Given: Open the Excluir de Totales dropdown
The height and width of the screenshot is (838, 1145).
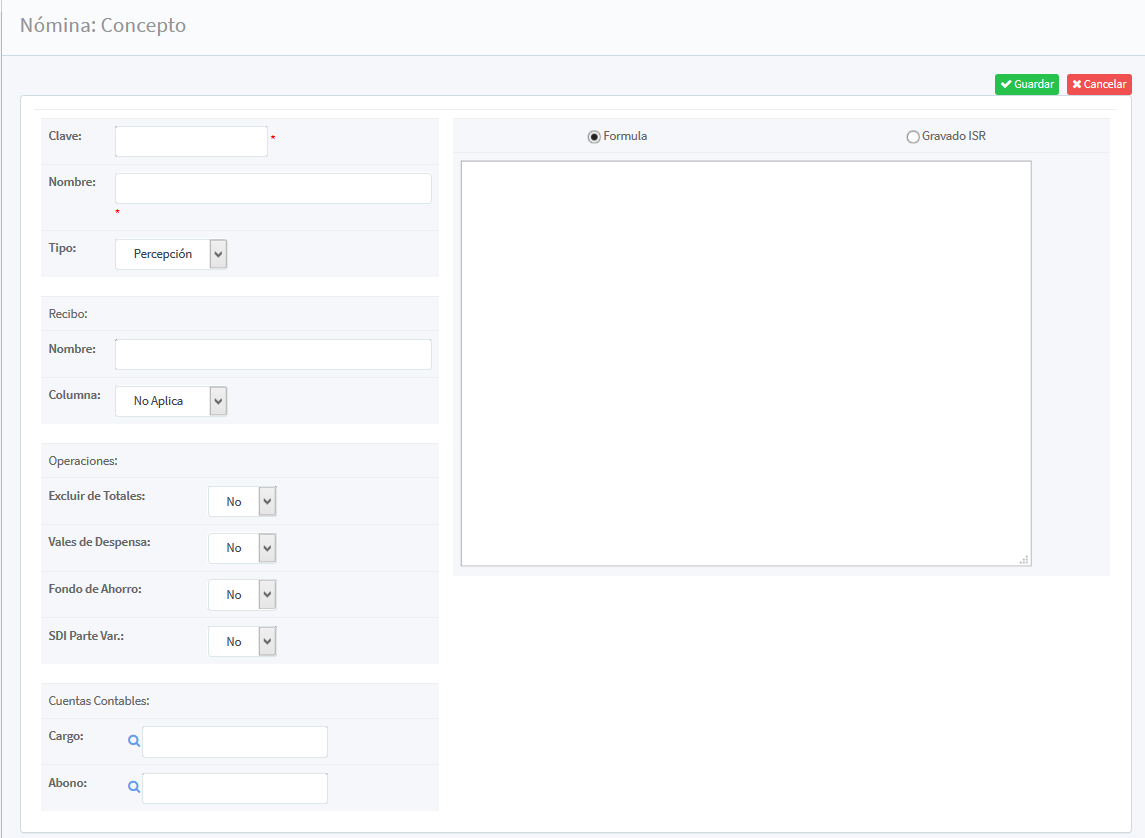Looking at the screenshot, I should coord(242,502).
